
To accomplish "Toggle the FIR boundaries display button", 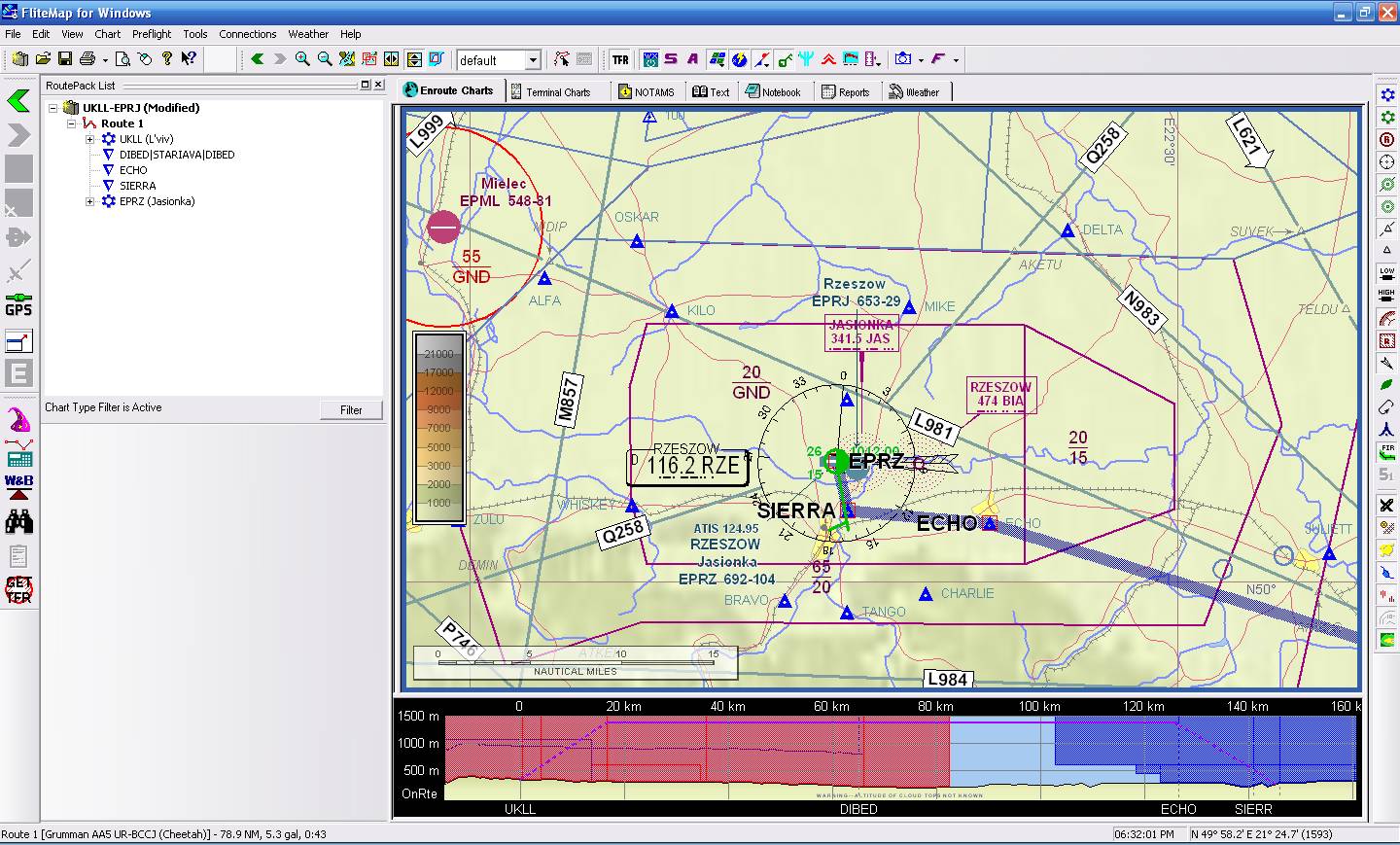I will pos(1387,452).
